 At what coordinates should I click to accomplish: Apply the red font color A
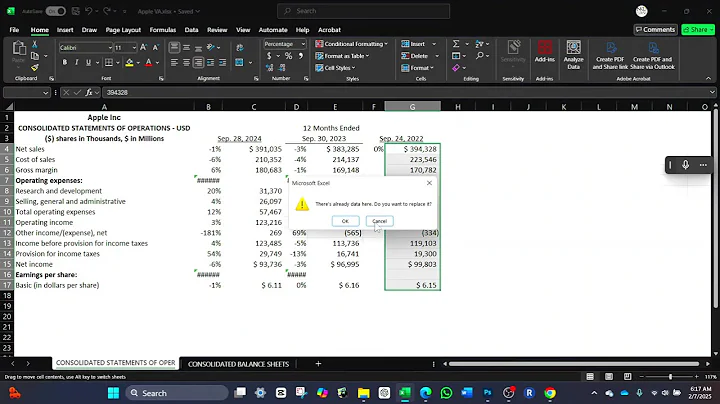pos(148,62)
